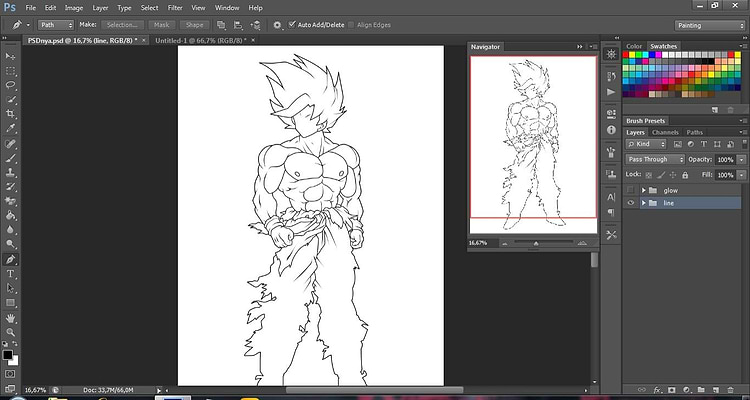Open the Opacity slider dropdown
This screenshot has width=750, height=400.
tap(741, 159)
